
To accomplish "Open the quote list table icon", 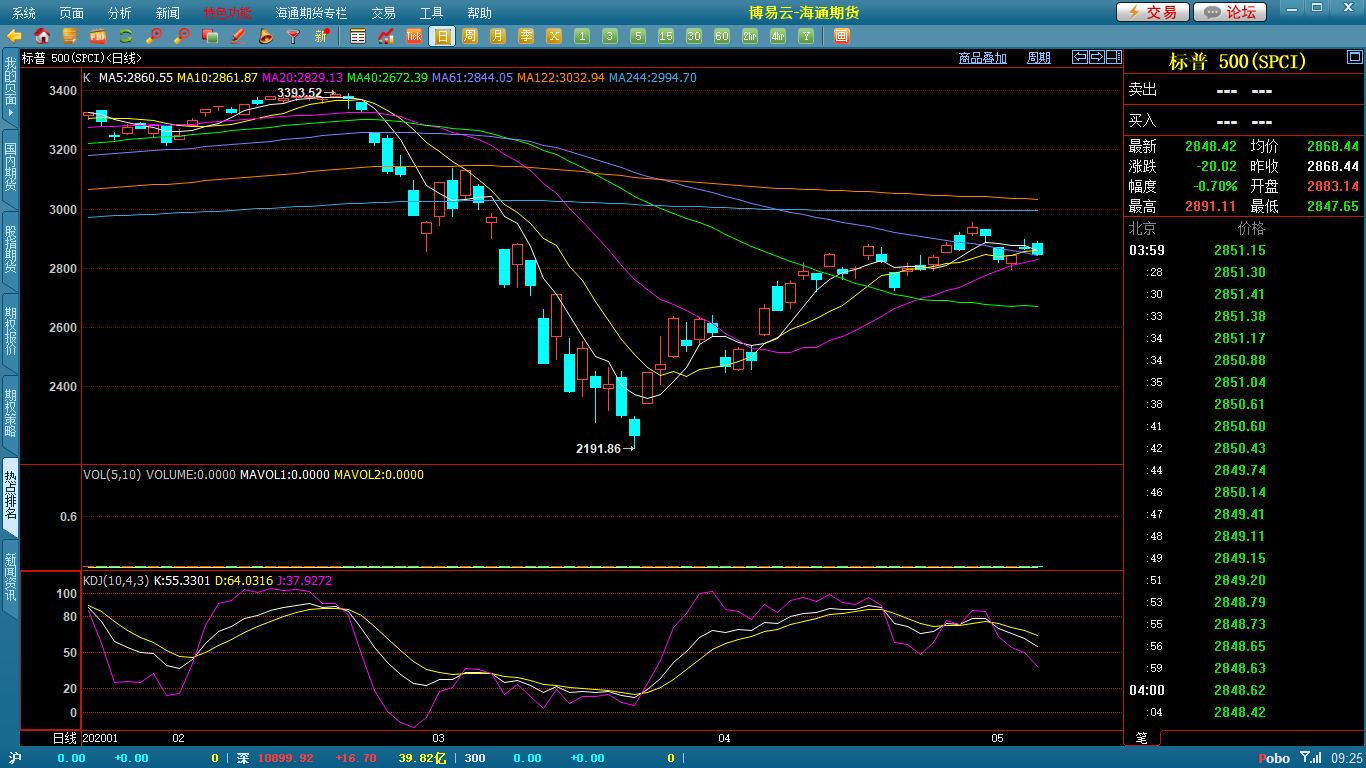I will 358,36.
